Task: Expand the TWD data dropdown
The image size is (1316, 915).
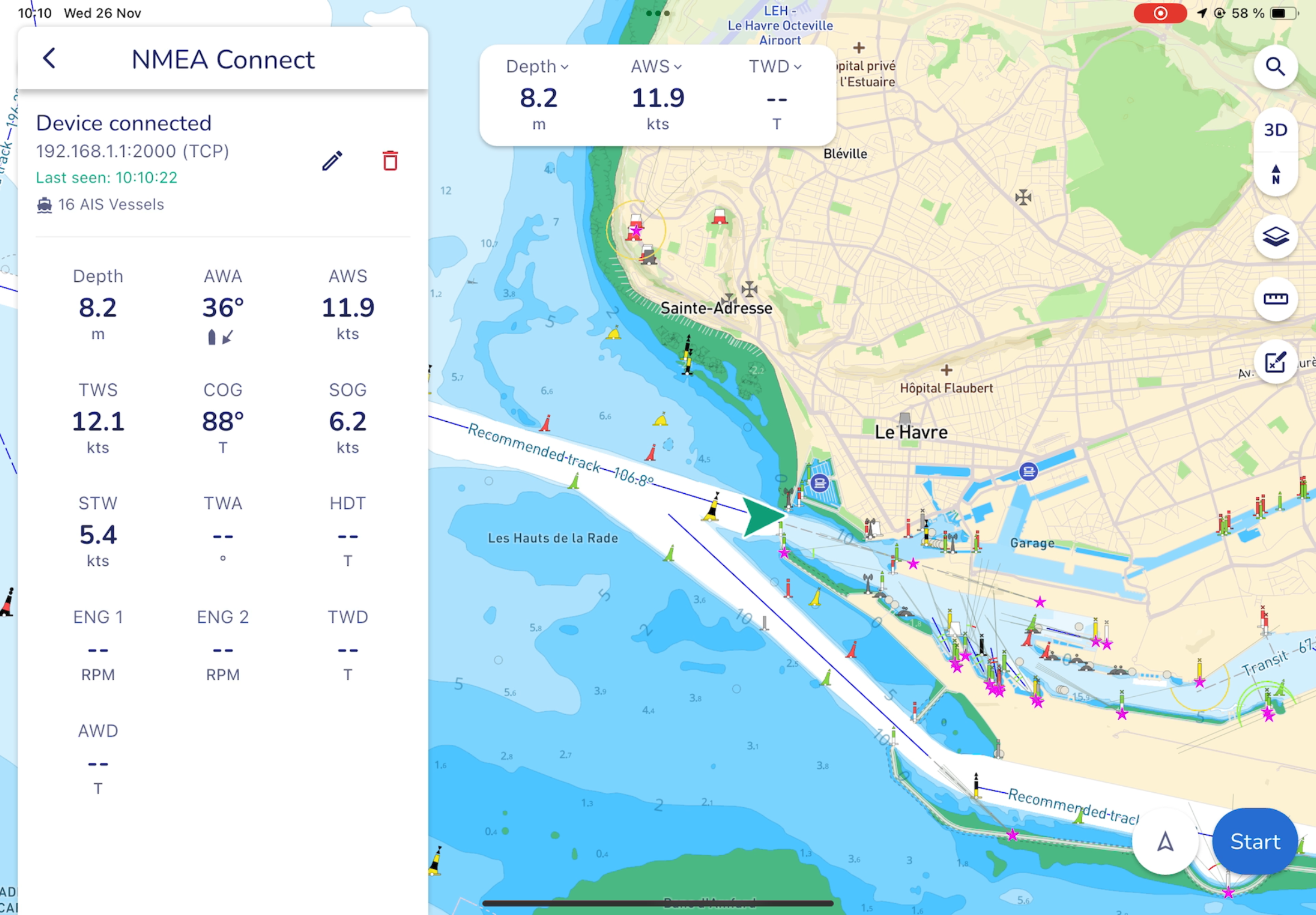Action: coord(775,66)
